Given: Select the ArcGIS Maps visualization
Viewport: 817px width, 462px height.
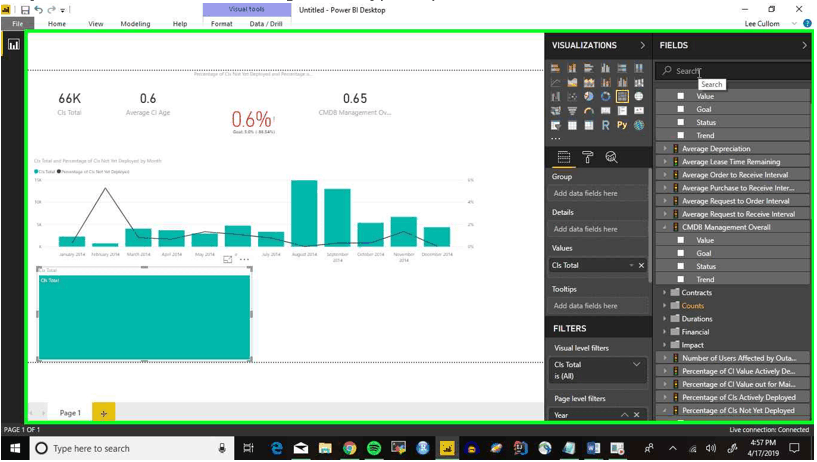Looking at the screenshot, I should (x=639, y=125).
